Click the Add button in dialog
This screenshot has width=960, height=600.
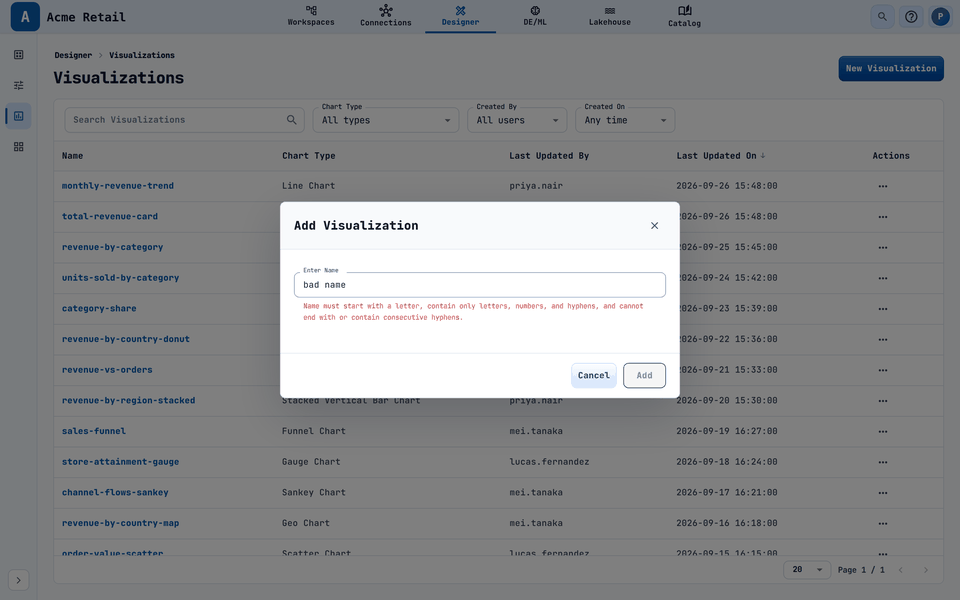644,375
